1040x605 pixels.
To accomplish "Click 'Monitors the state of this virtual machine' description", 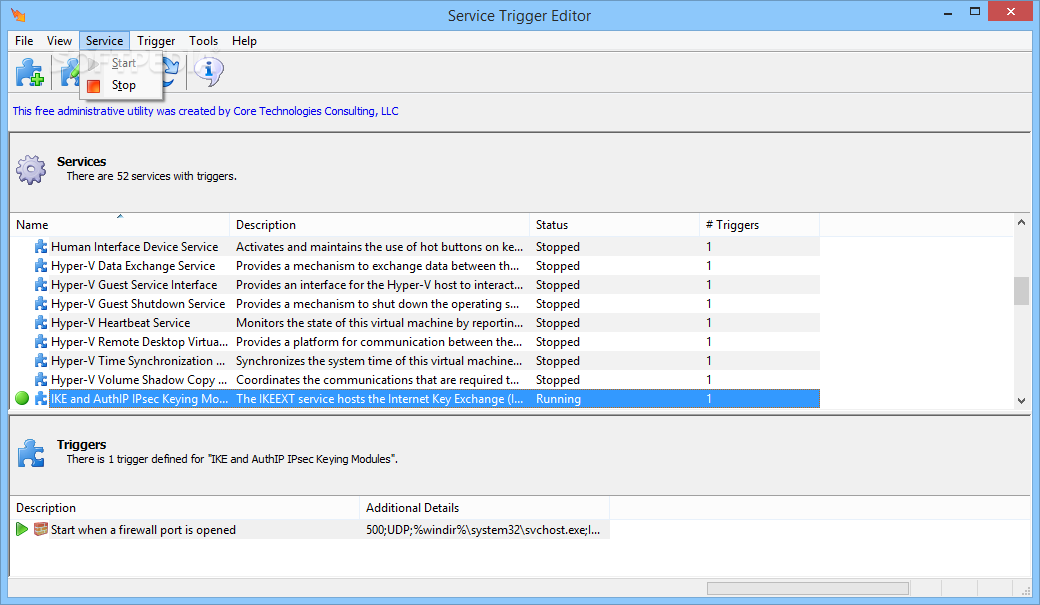I will click(x=379, y=323).
